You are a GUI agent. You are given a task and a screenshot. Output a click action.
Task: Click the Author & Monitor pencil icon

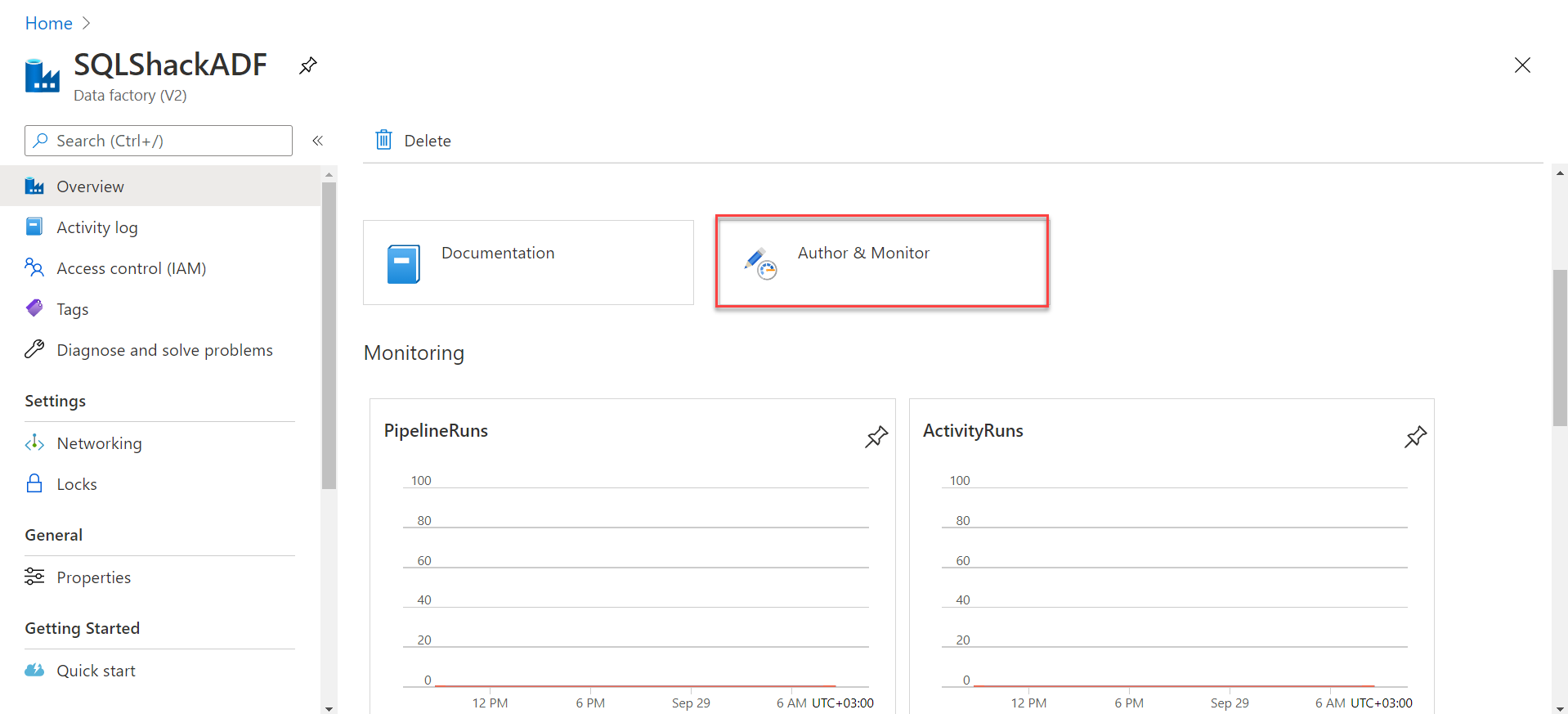[x=760, y=263]
